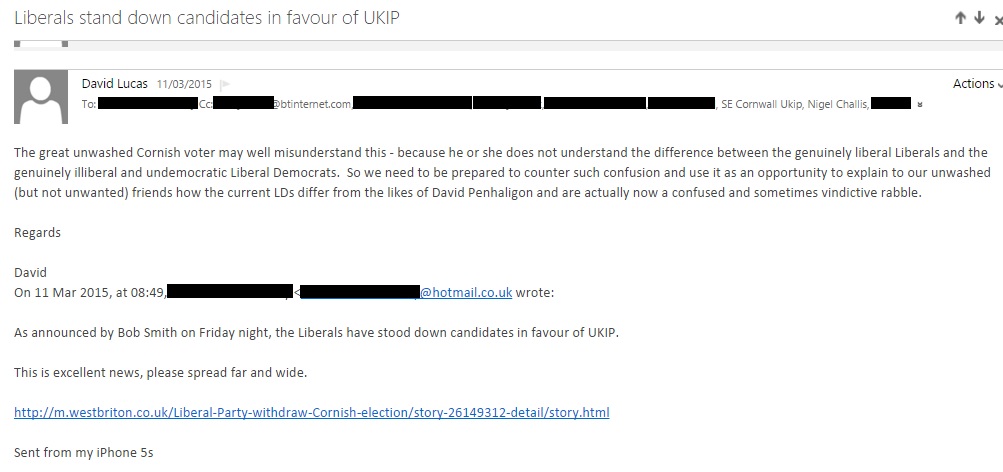This screenshot has width=1003, height=472.
Task: Close the open email message
Action: [997, 19]
